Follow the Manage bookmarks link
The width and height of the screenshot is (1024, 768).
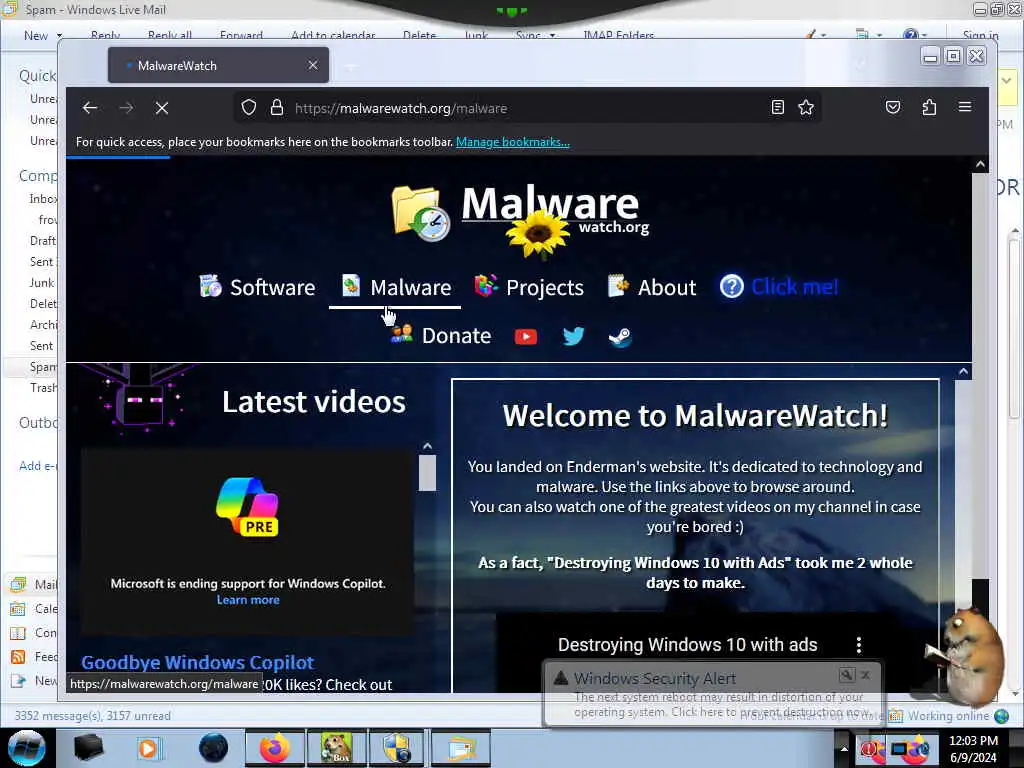513,142
